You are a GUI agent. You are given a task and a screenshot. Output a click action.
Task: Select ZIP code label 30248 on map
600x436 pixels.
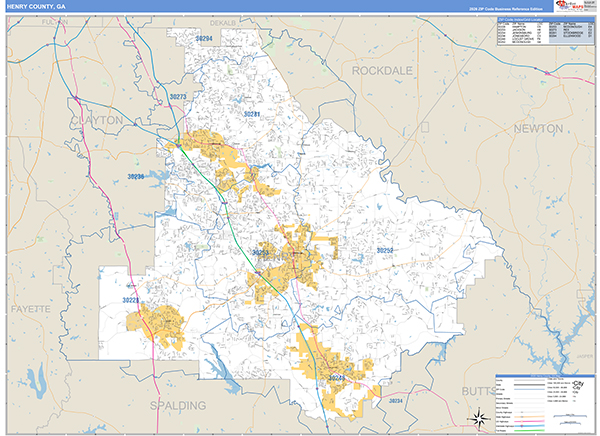click(x=337, y=378)
